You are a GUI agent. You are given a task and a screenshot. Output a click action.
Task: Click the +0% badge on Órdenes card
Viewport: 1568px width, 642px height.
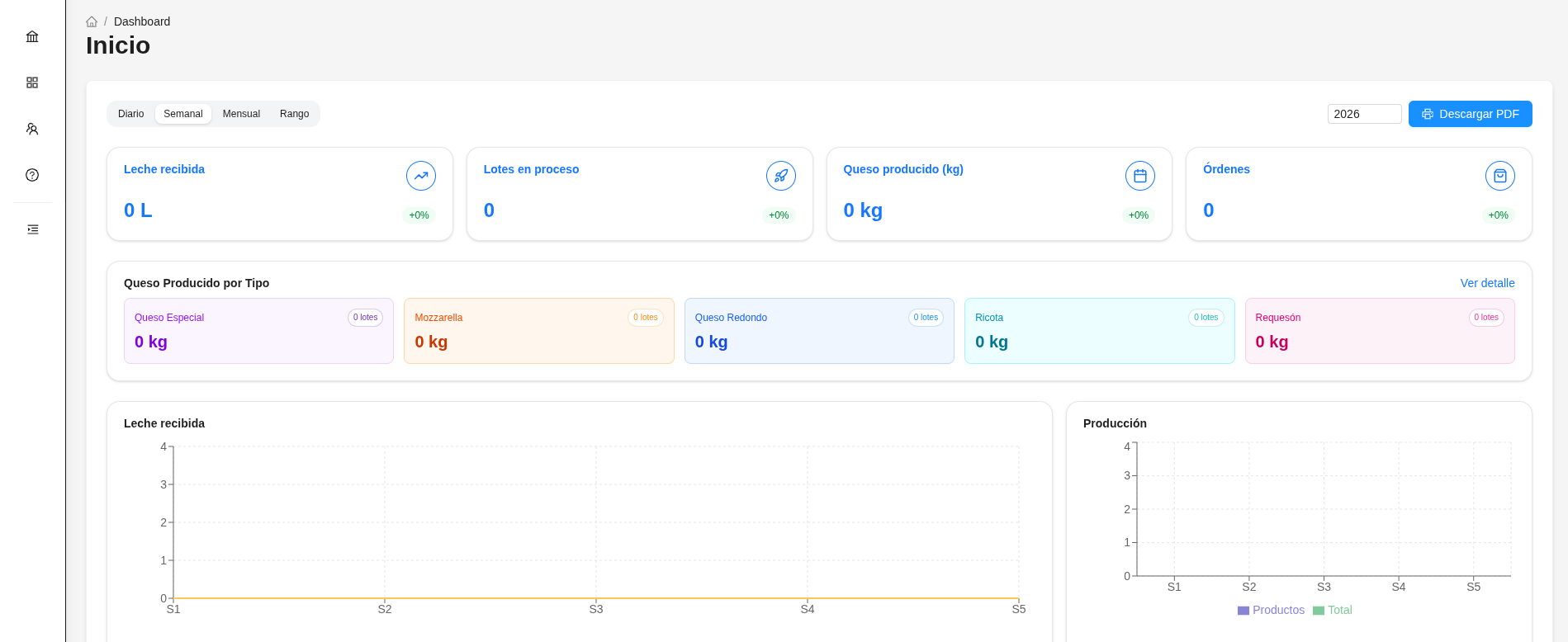pyautogui.click(x=1499, y=215)
